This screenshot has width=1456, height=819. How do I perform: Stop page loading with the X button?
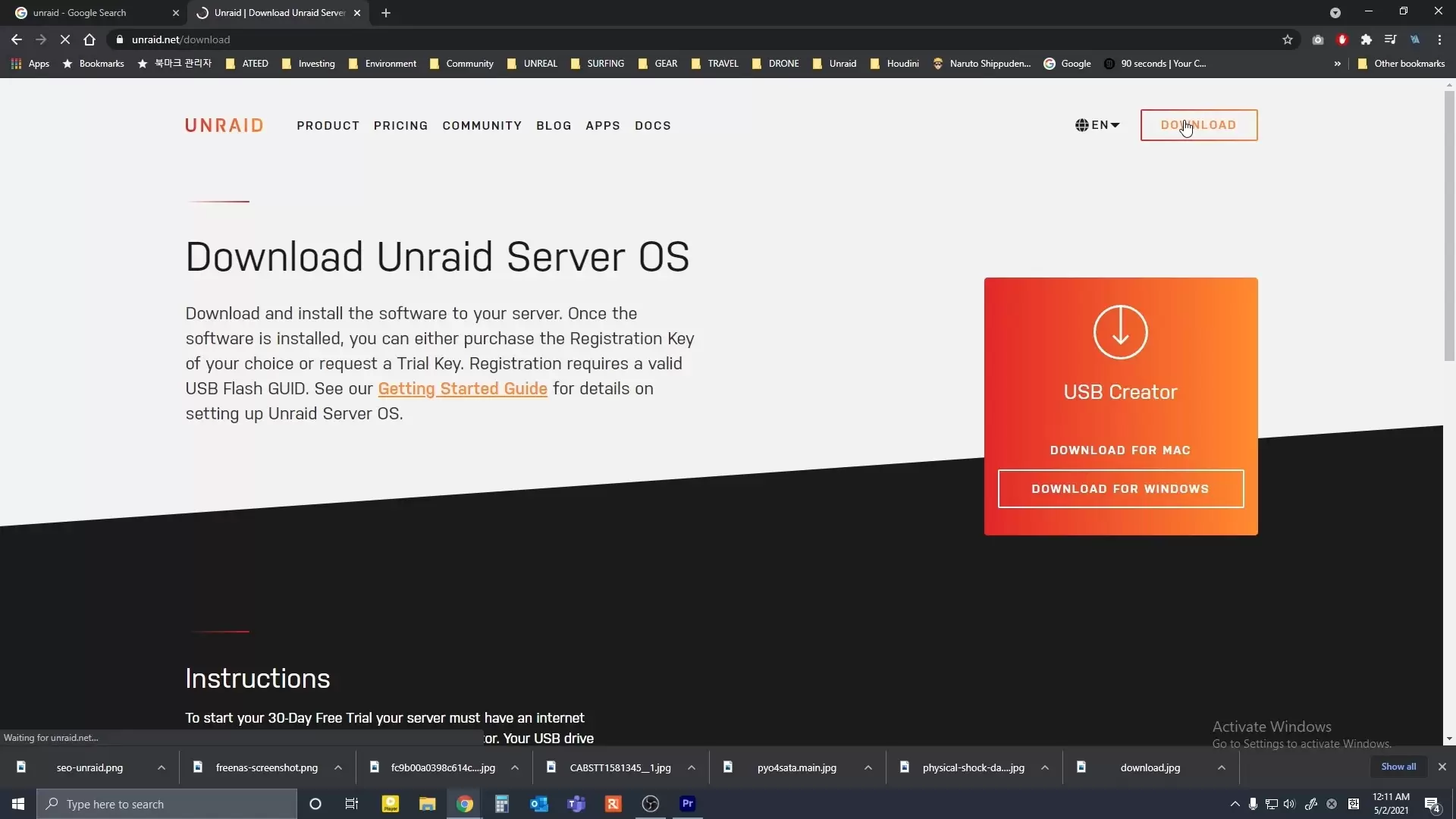click(64, 39)
